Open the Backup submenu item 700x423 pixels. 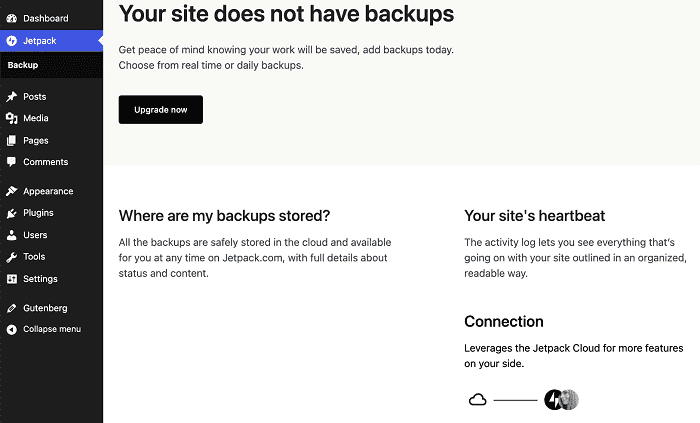click(x=23, y=65)
